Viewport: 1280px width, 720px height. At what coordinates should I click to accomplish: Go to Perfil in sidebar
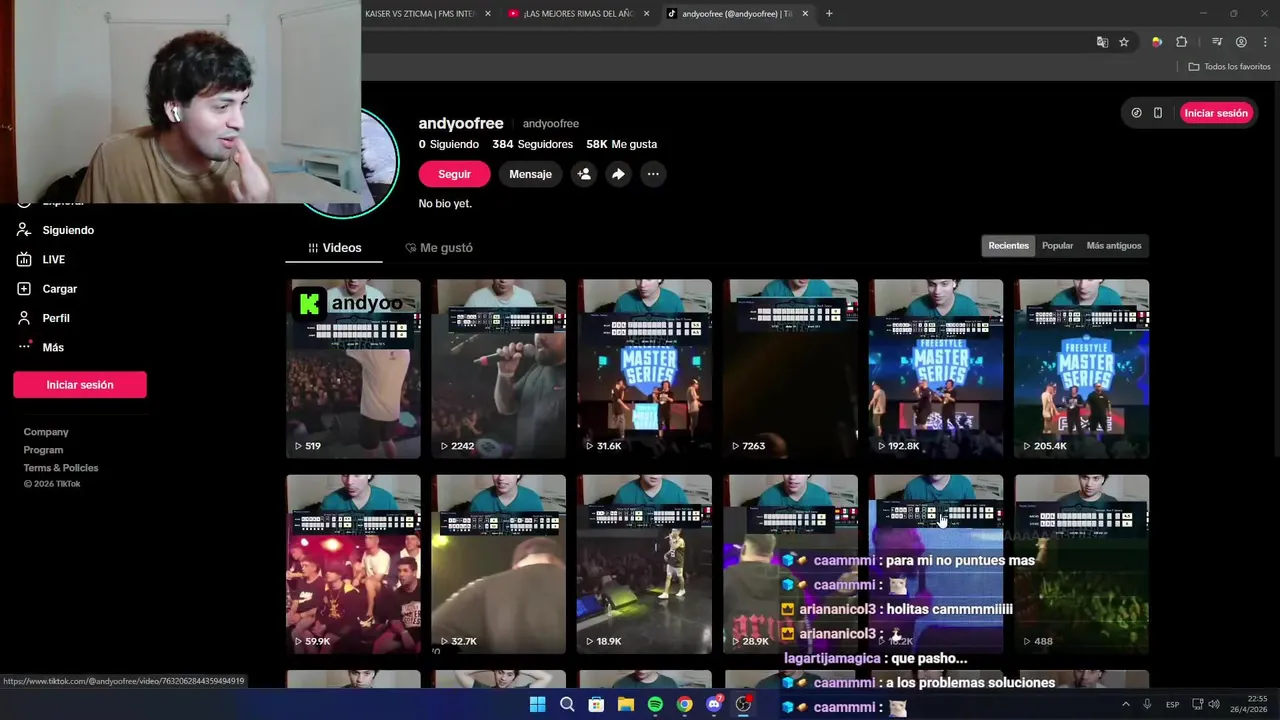(44, 318)
